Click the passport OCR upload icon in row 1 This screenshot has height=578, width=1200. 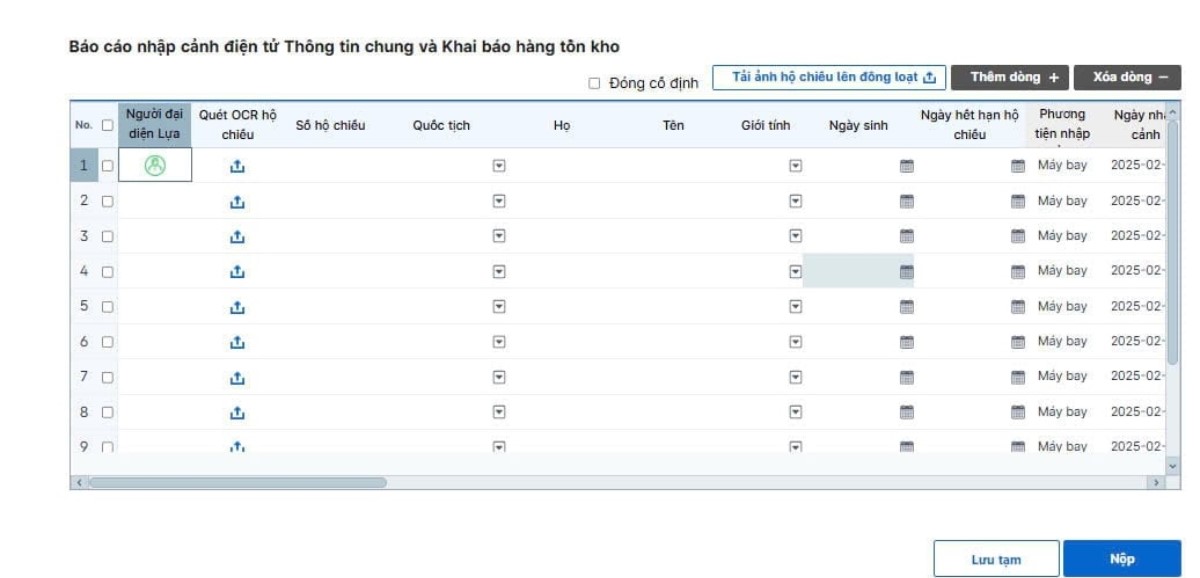[237, 166]
